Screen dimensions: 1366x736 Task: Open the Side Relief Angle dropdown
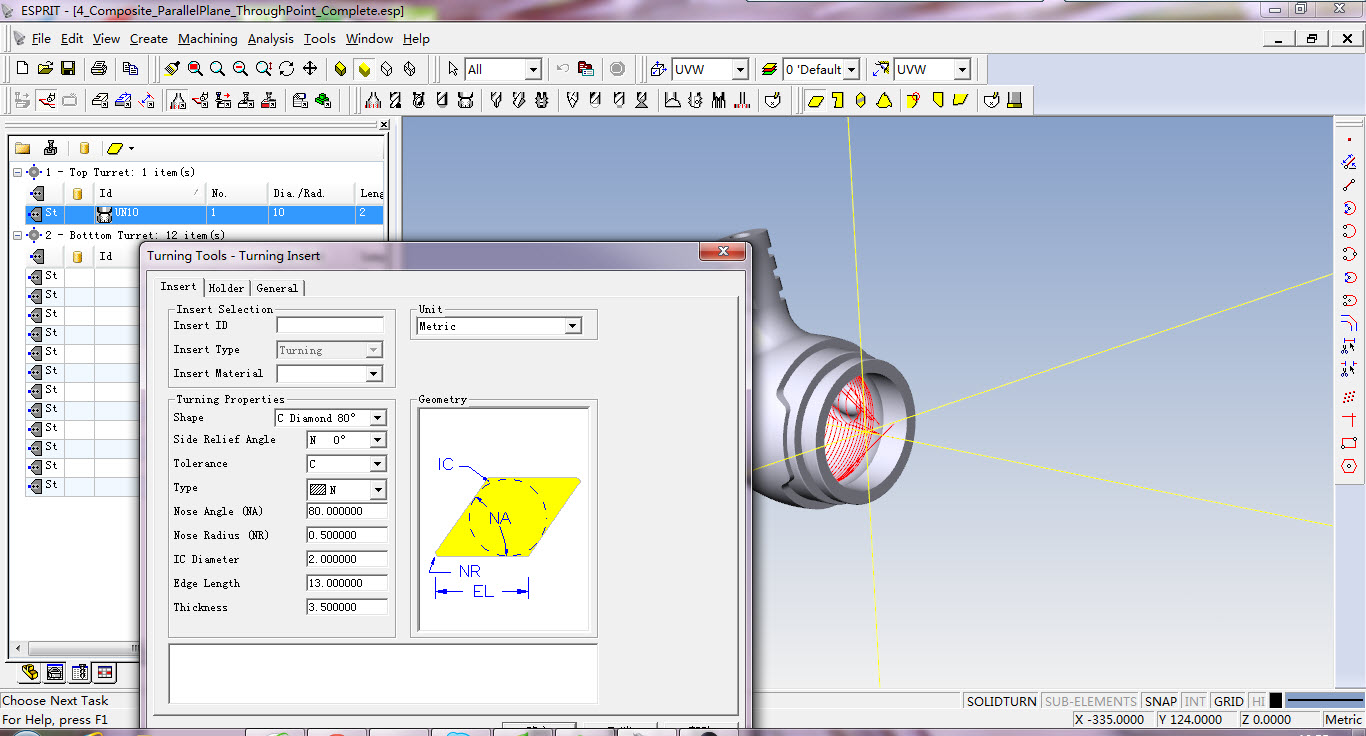(378, 440)
